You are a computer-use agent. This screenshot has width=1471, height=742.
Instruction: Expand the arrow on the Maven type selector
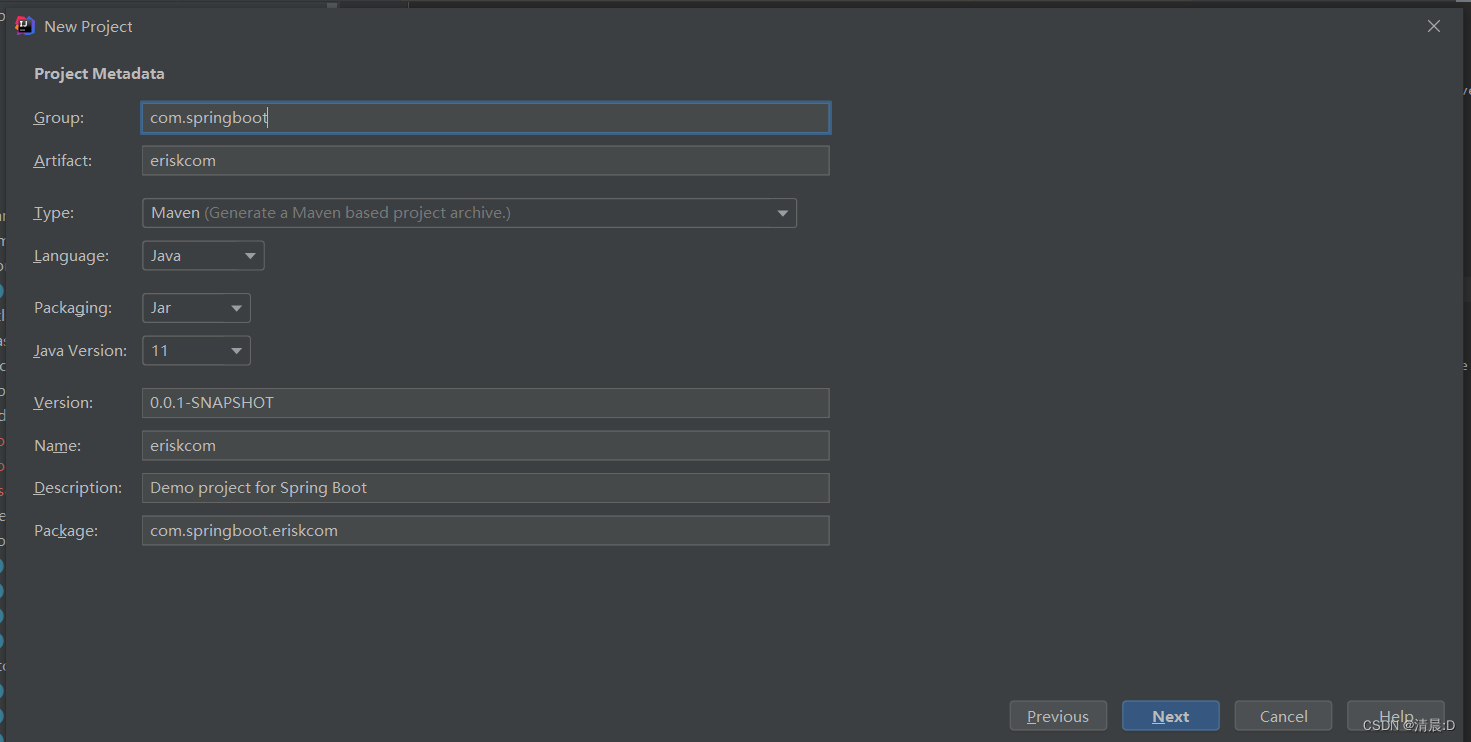[x=782, y=213]
